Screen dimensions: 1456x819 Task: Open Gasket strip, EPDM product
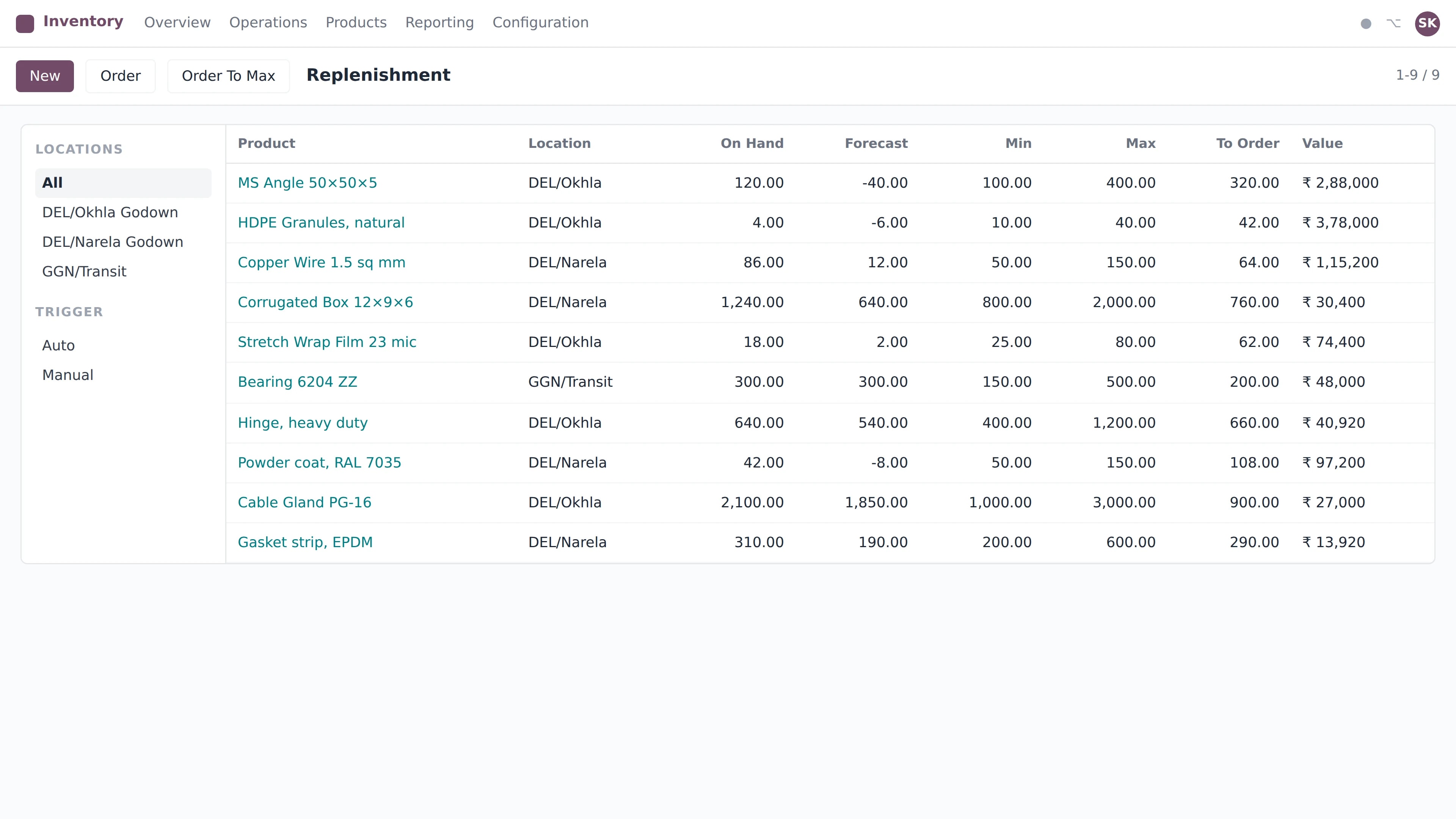[305, 543]
